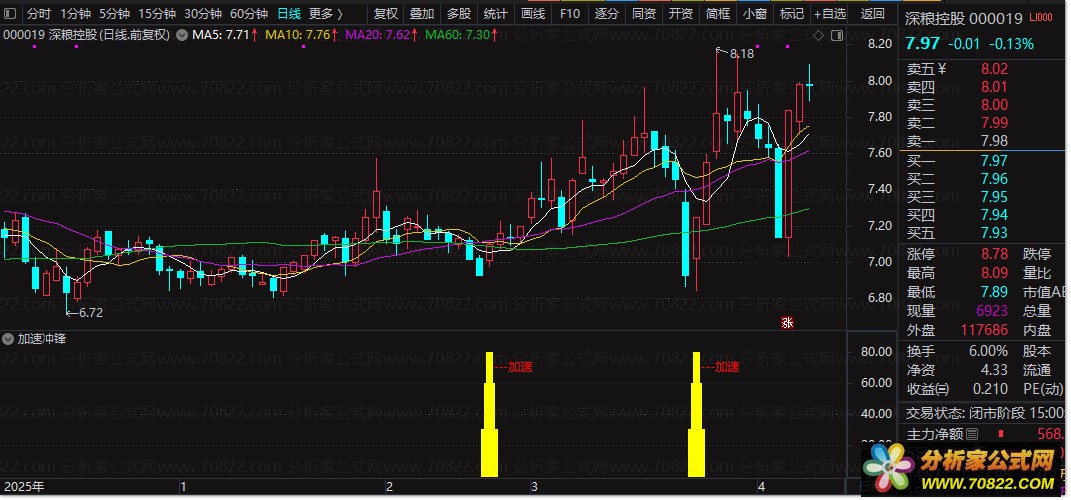Click the 涨停 limit-up value 8.78

994,255
